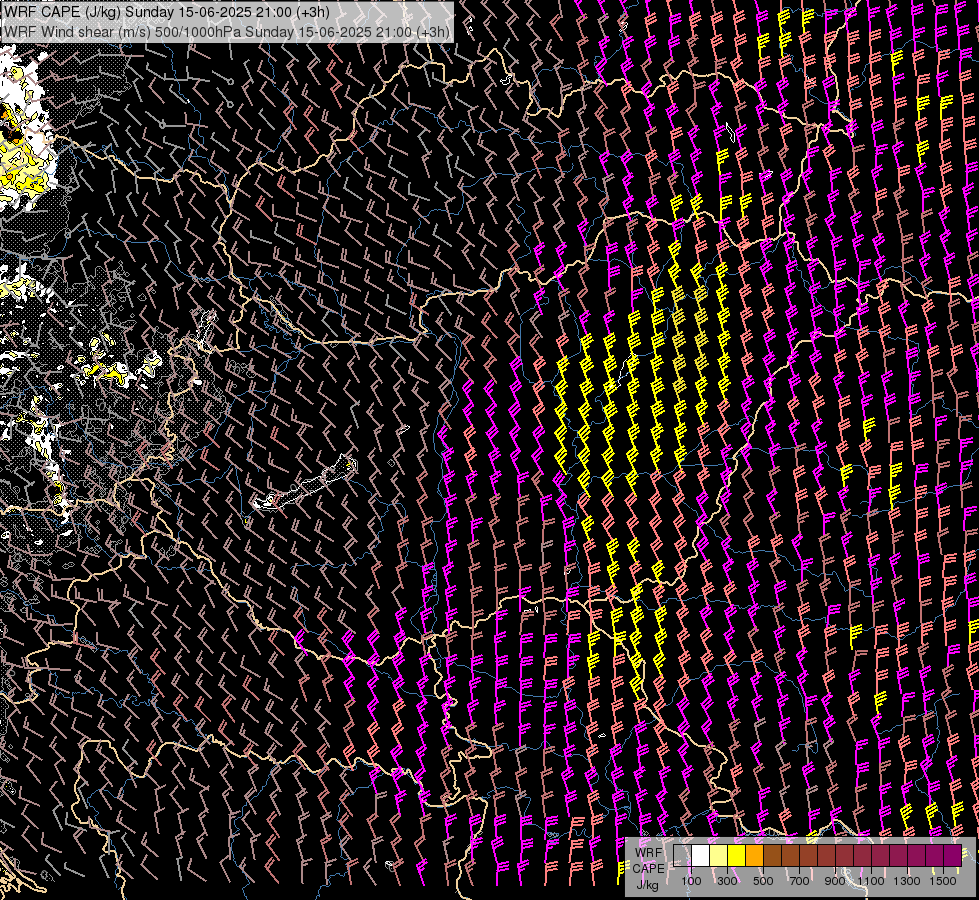Click the 1100 legend label

[870, 881]
